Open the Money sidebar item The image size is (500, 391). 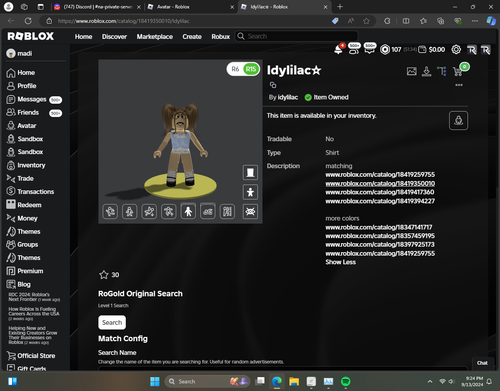coord(22,218)
